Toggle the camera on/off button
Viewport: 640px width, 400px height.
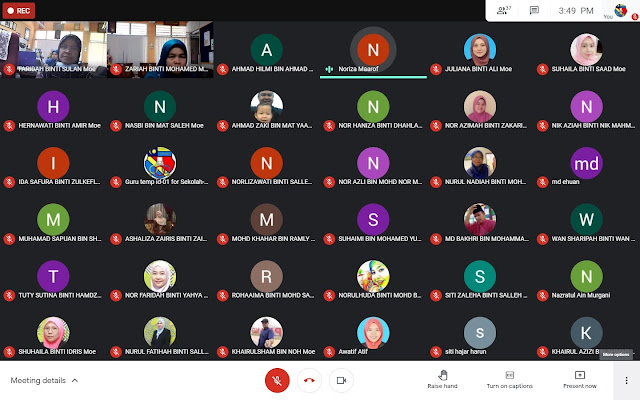coord(341,380)
